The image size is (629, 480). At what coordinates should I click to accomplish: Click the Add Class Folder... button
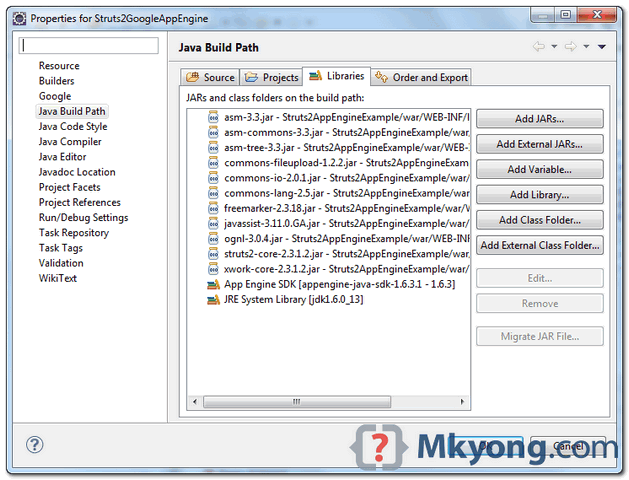coord(540,220)
